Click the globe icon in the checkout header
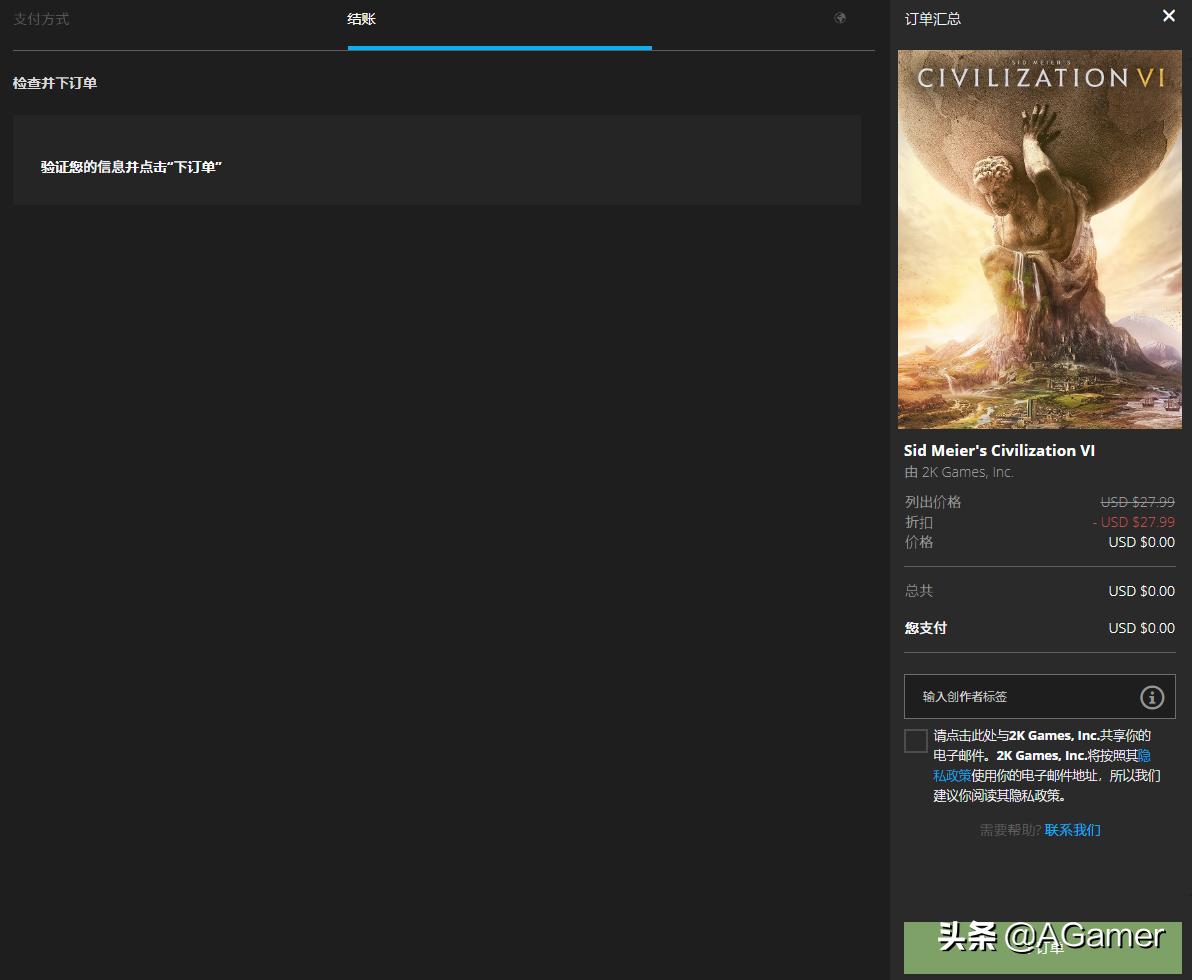 [x=840, y=18]
